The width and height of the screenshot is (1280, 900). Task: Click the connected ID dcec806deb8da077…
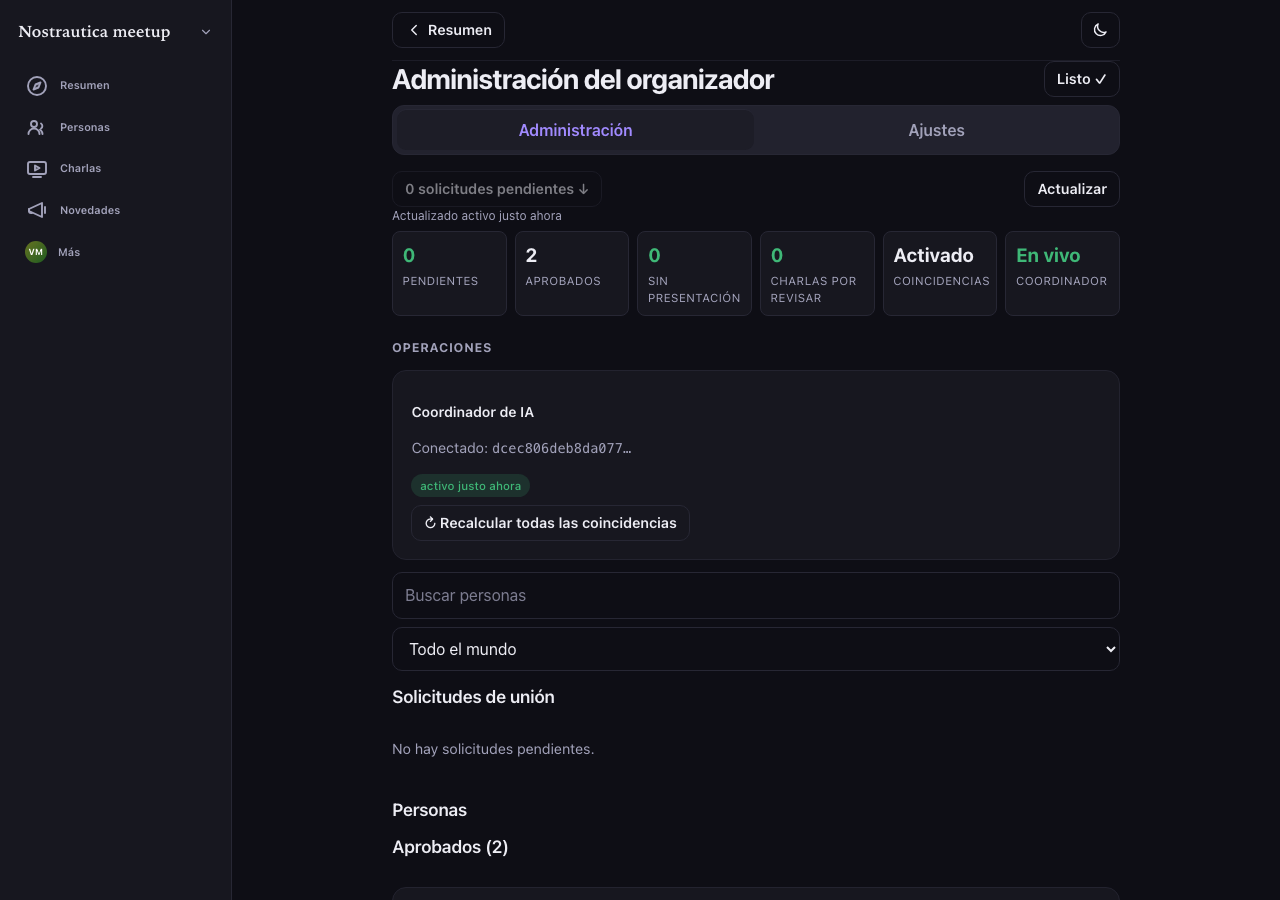[562, 448]
